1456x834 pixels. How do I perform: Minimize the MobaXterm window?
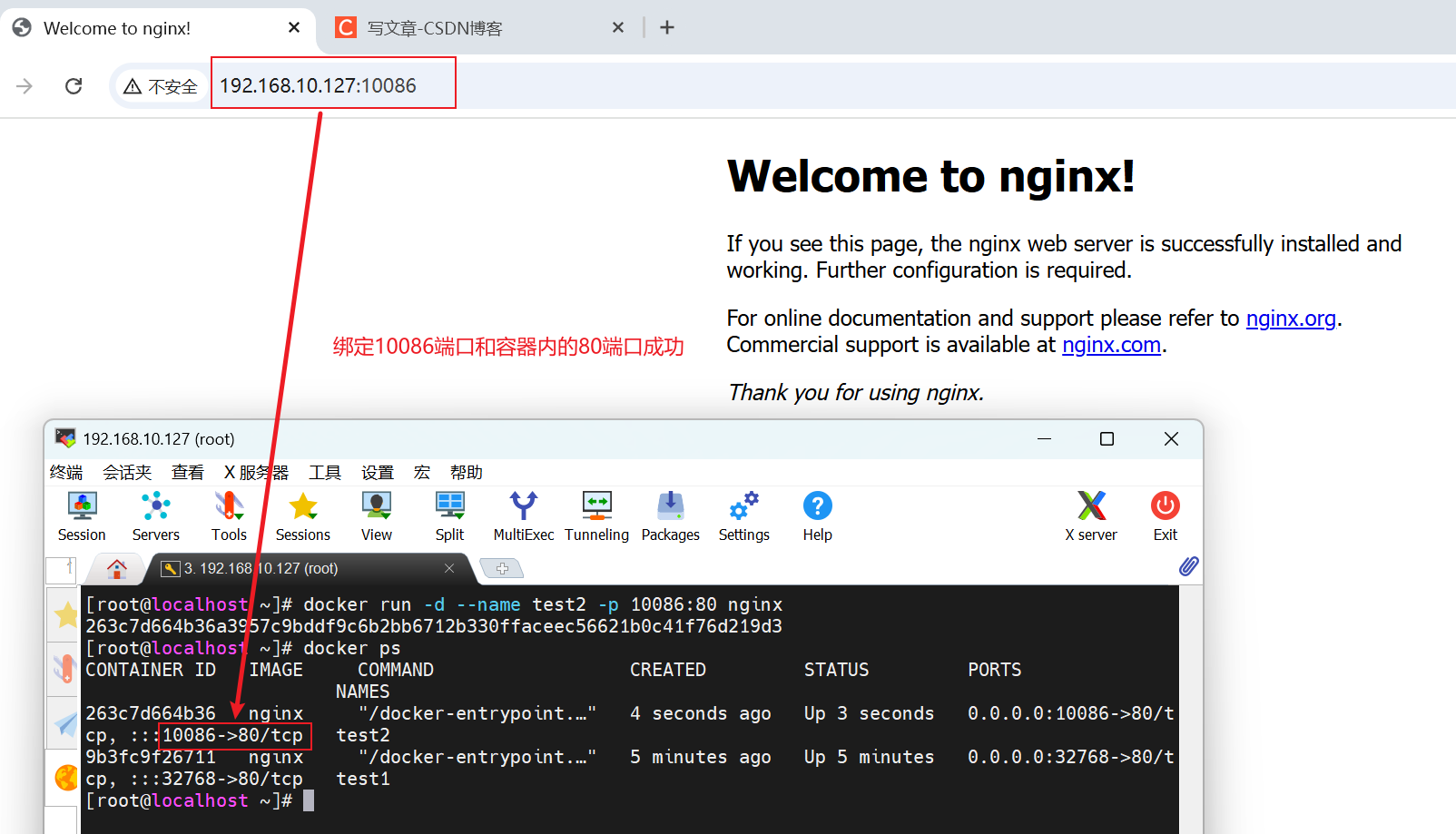(1045, 438)
